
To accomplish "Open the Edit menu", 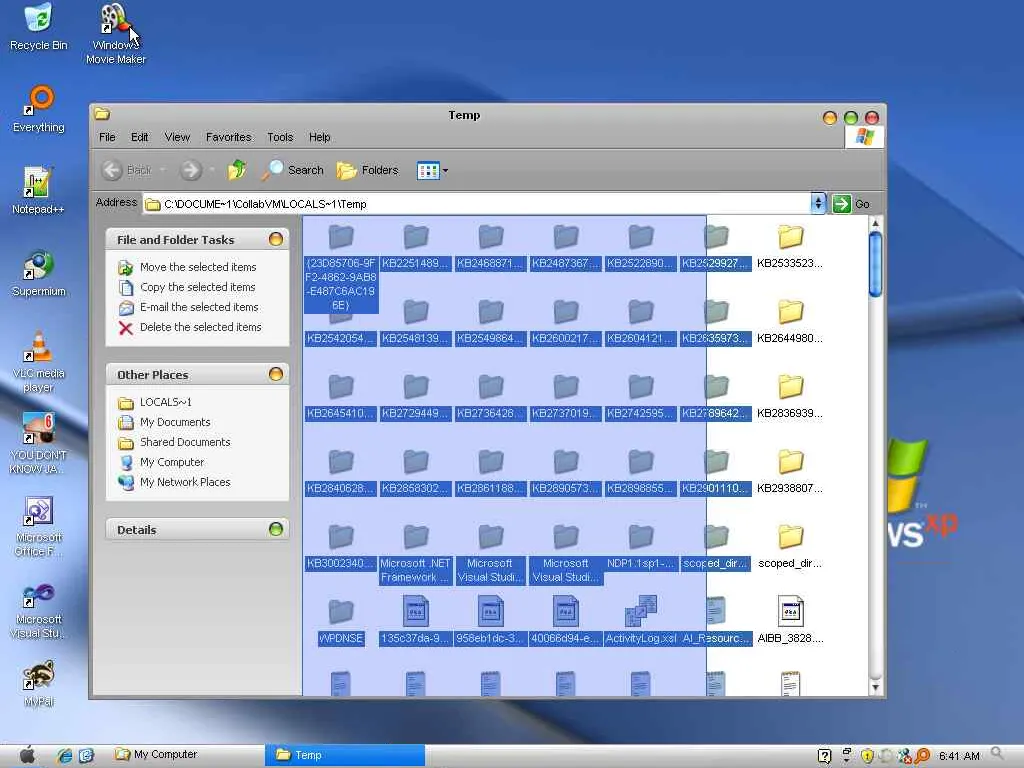I will point(139,137).
